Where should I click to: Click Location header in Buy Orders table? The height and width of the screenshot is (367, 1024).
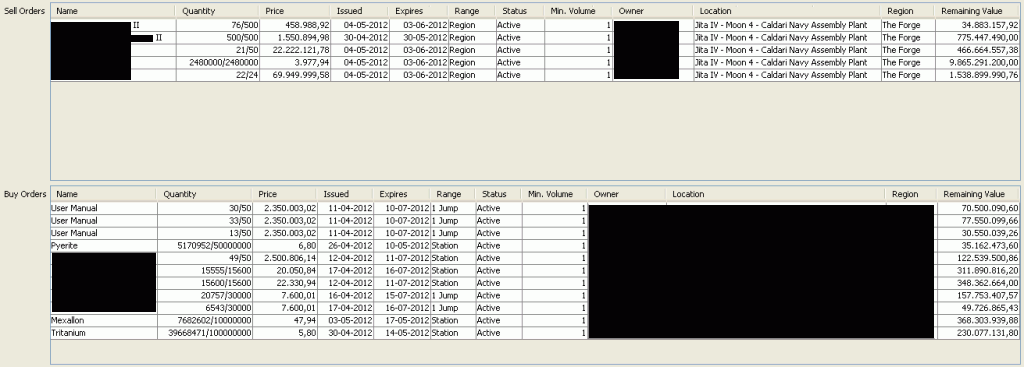coord(775,194)
